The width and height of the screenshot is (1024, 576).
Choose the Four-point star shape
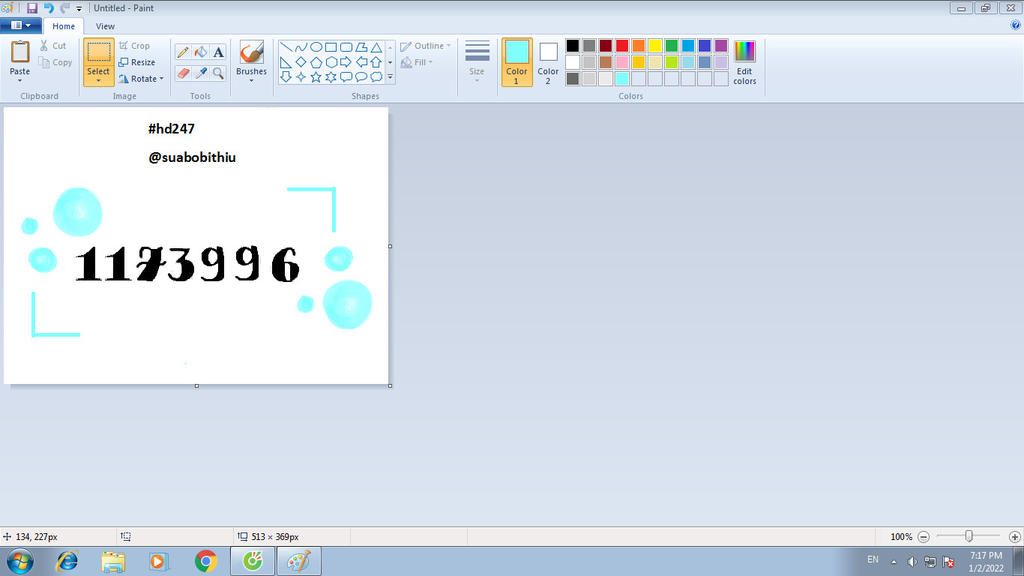tap(300, 77)
